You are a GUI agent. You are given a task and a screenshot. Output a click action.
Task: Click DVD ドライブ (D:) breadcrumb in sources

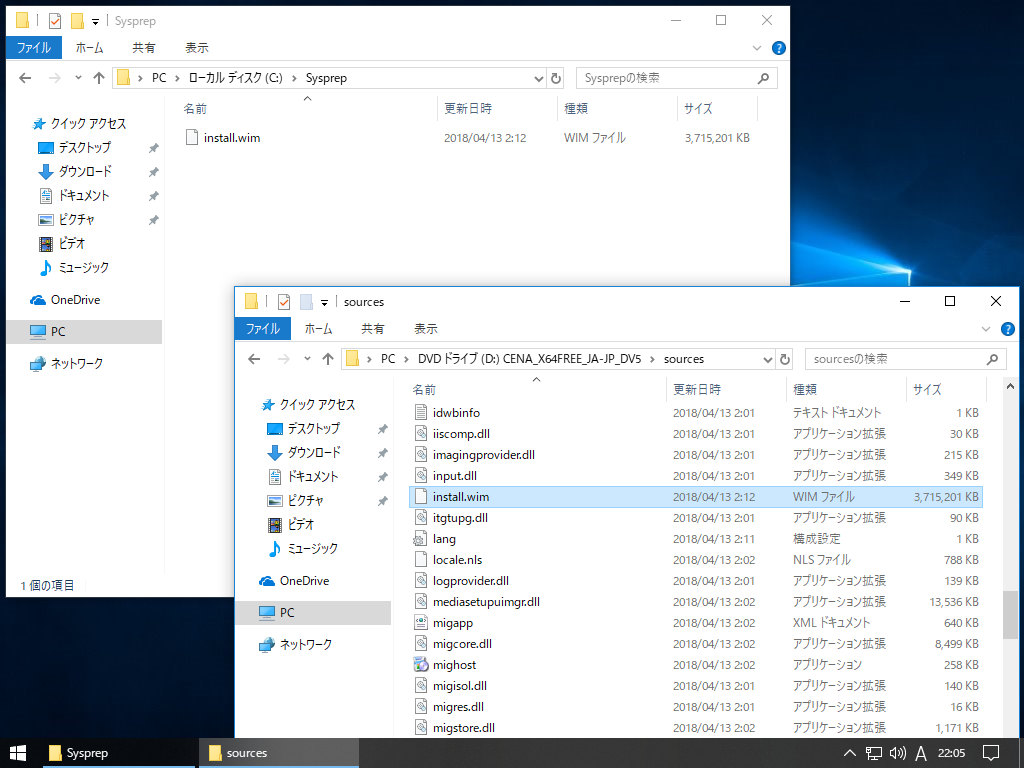530,359
